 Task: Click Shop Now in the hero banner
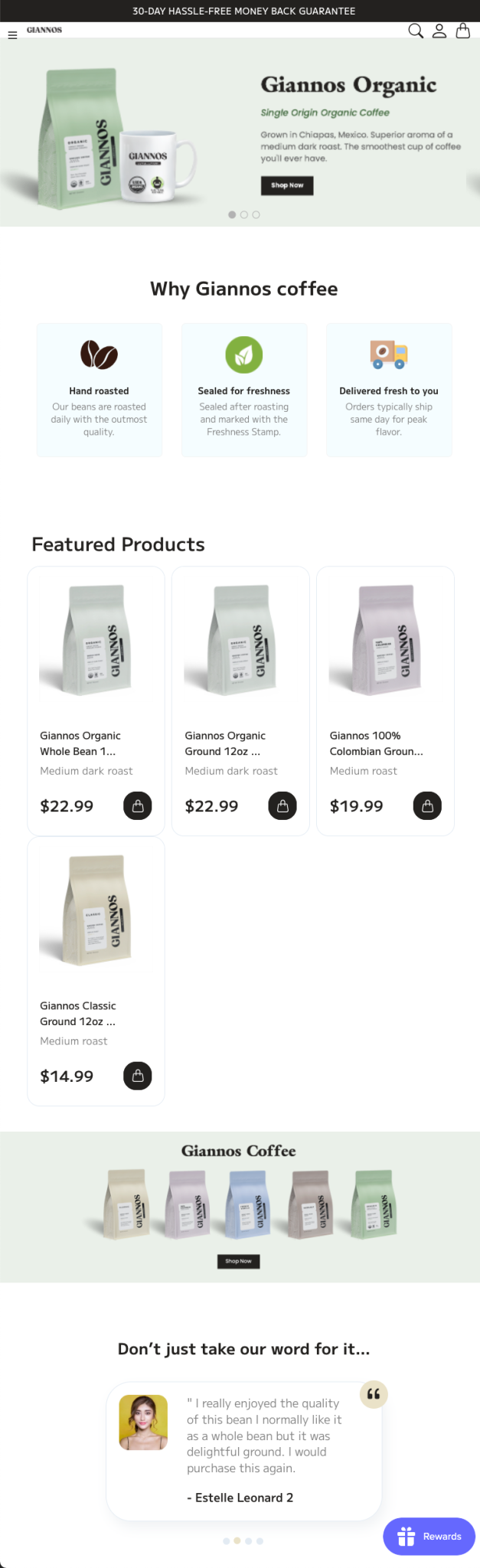[x=287, y=185]
